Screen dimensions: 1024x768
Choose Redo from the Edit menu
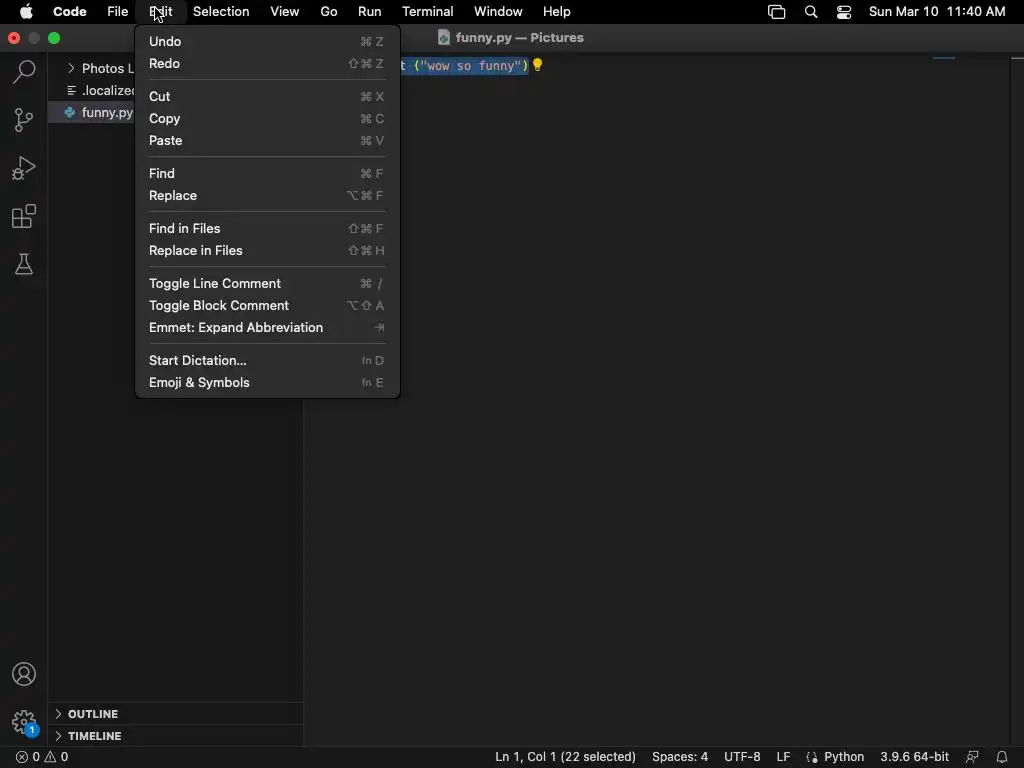267,63
